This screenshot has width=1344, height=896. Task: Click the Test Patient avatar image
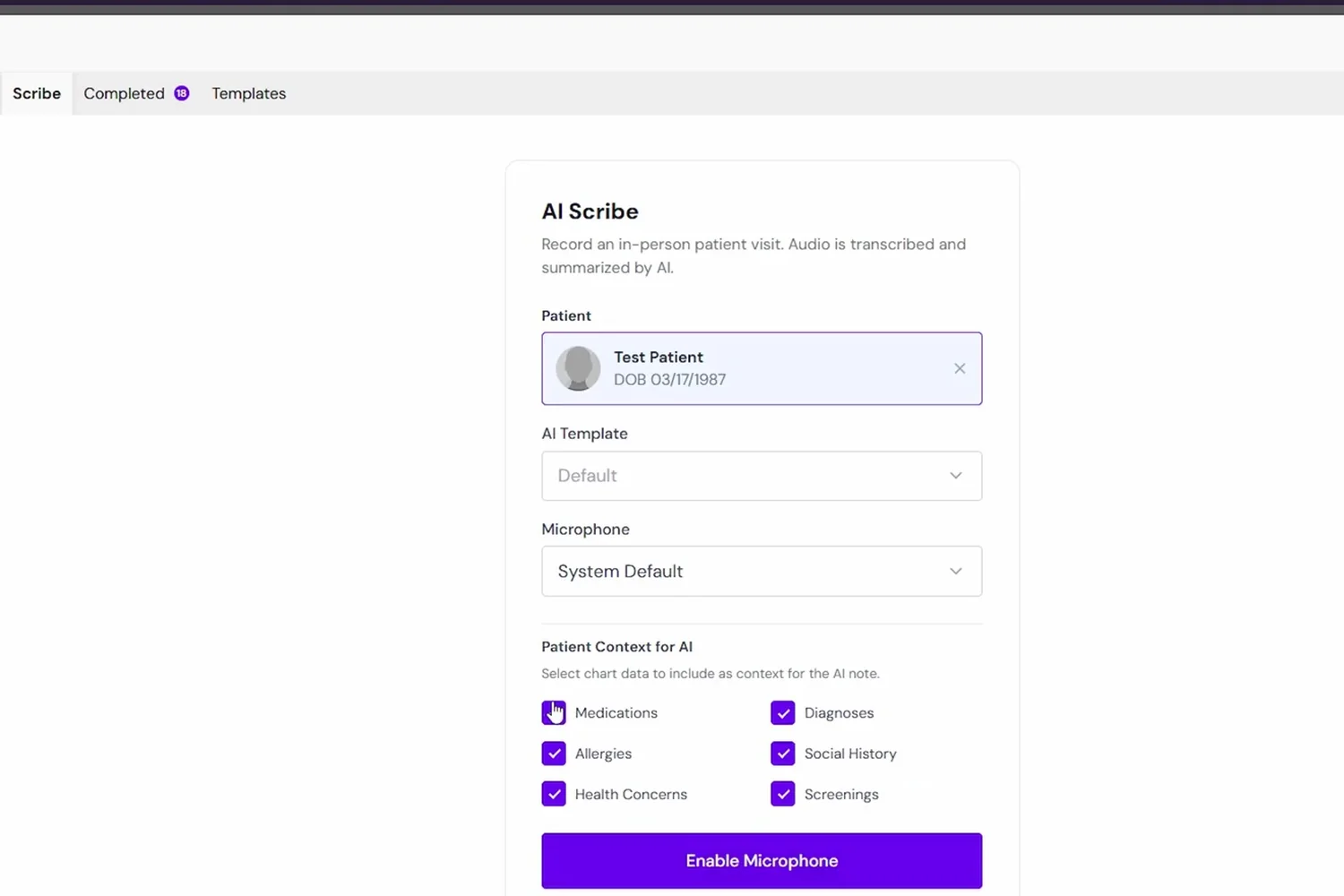coord(578,368)
